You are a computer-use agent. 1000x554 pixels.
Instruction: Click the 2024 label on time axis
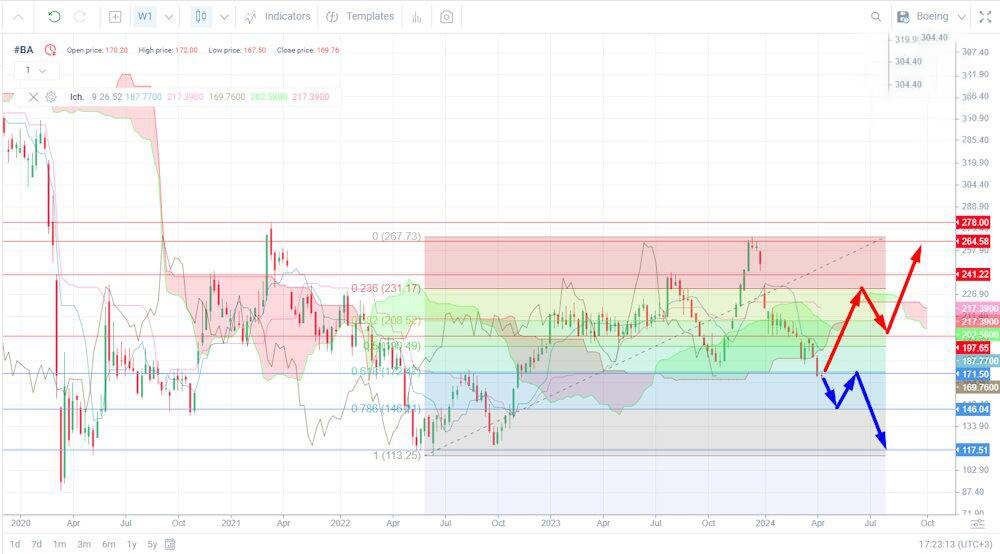(x=765, y=523)
